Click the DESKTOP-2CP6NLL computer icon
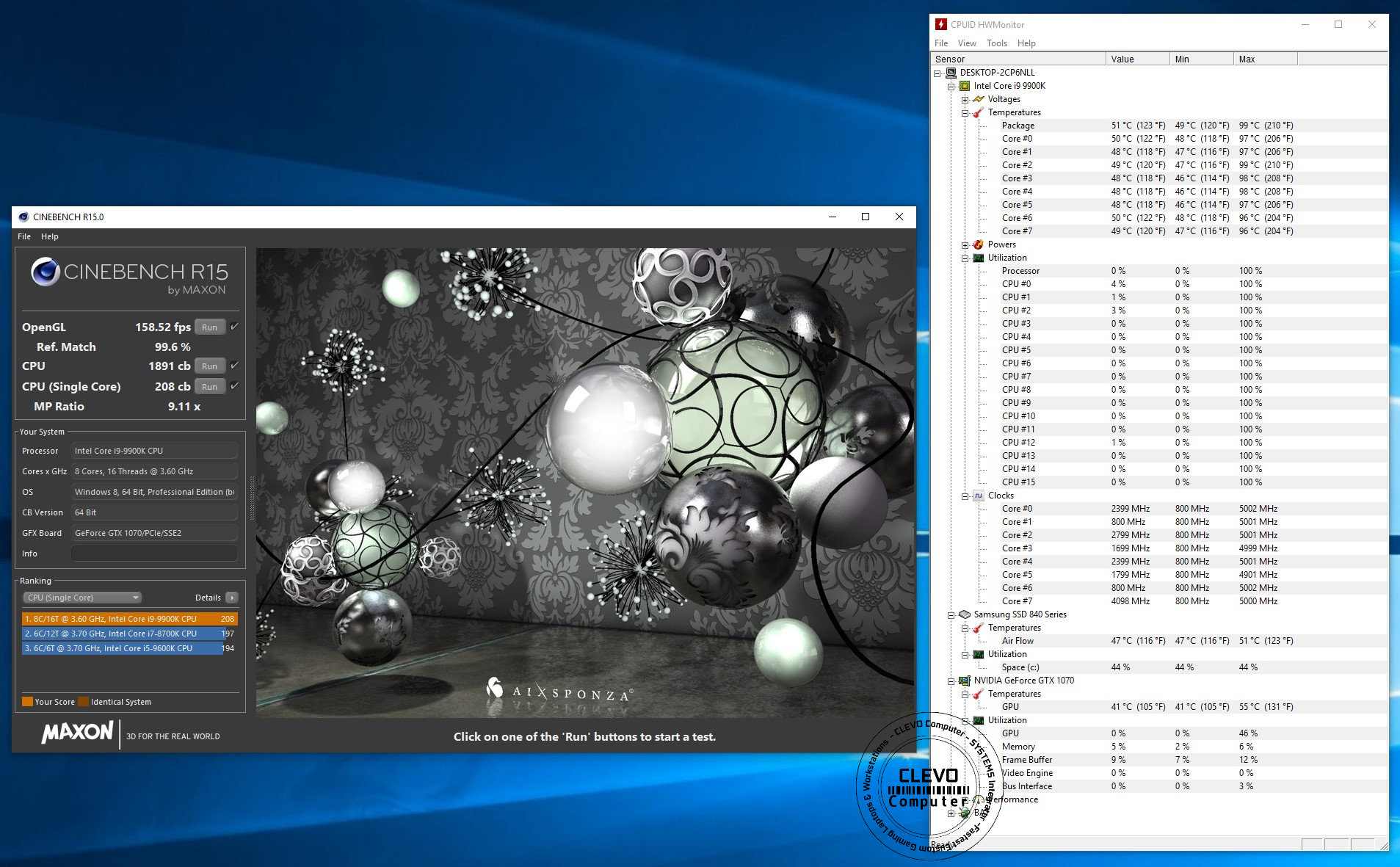This screenshot has width=1400, height=867. point(951,73)
